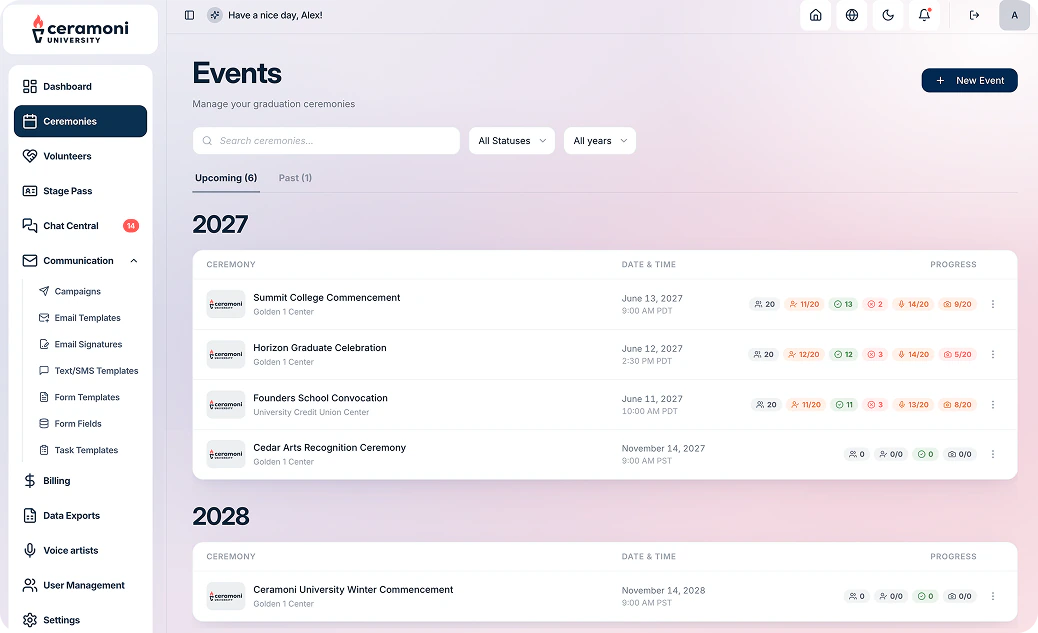
Task: Click Summit College 14/20 microphone badge
Action: [x=913, y=304]
